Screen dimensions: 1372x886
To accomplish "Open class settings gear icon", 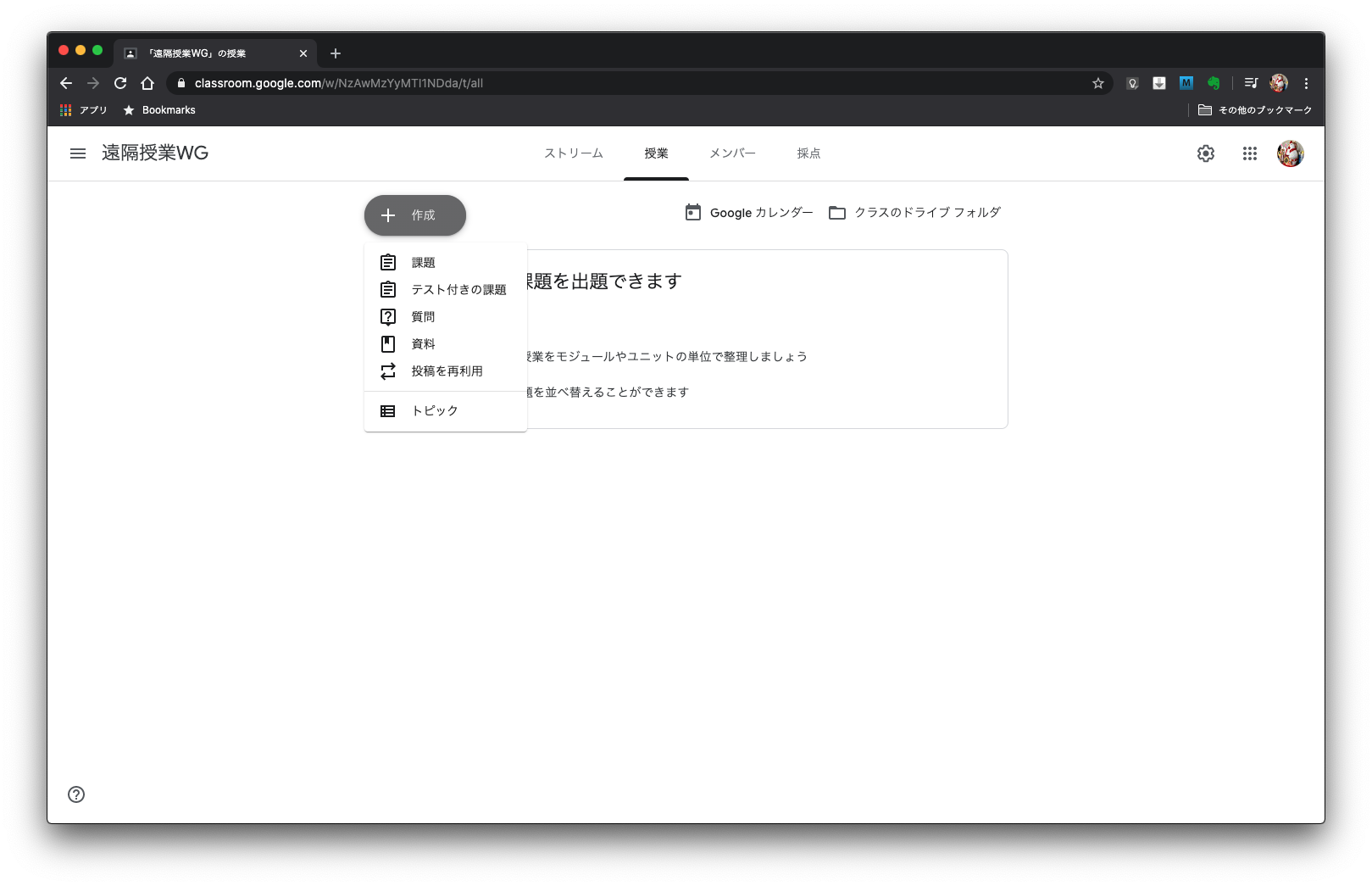I will click(1205, 153).
